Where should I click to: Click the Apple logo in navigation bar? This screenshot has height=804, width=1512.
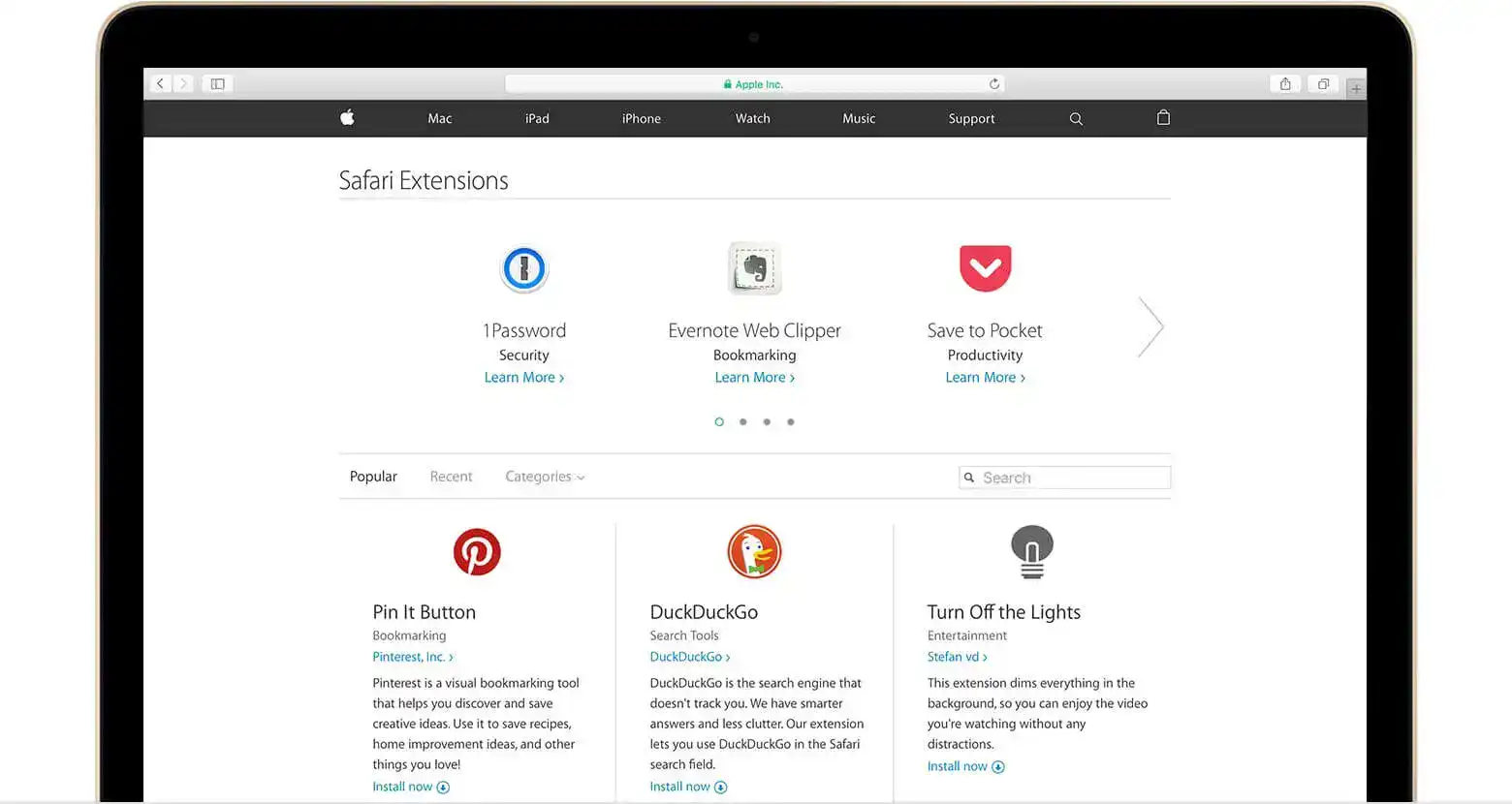[347, 118]
